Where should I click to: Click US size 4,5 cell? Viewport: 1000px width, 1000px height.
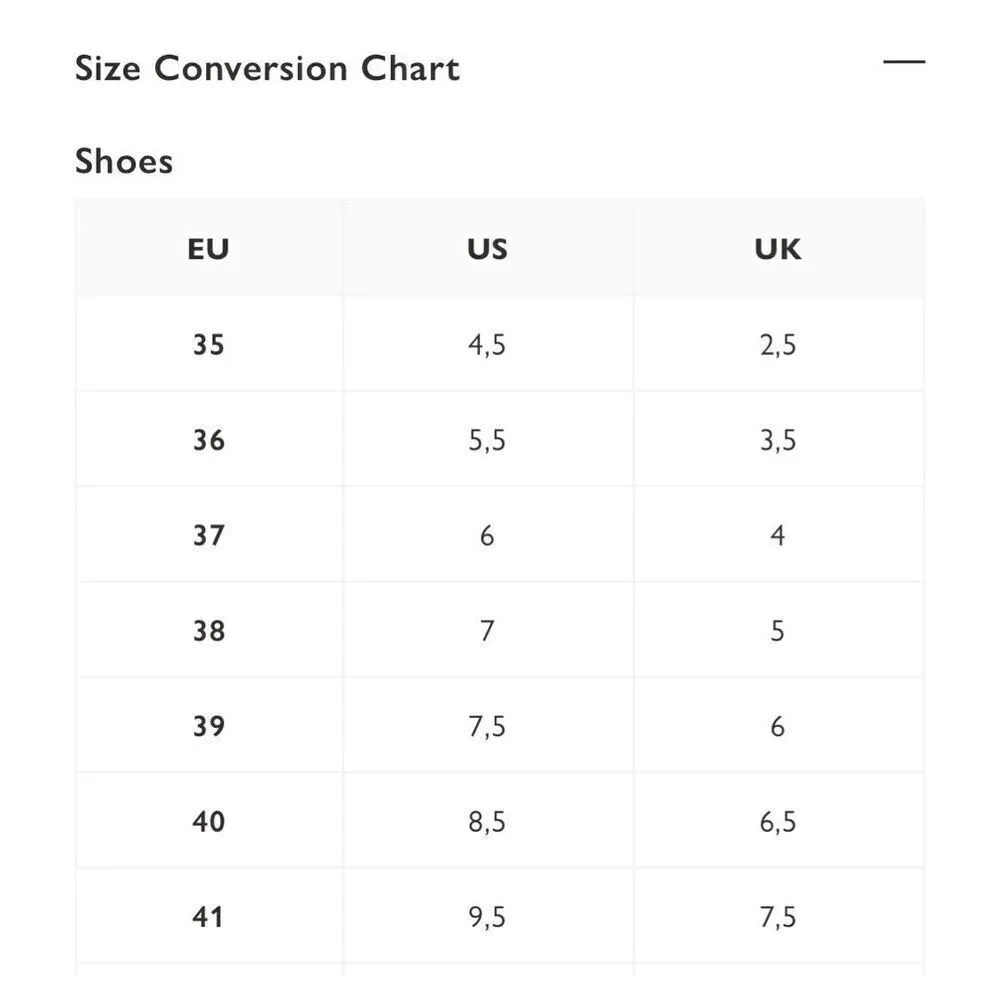[487, 345]
